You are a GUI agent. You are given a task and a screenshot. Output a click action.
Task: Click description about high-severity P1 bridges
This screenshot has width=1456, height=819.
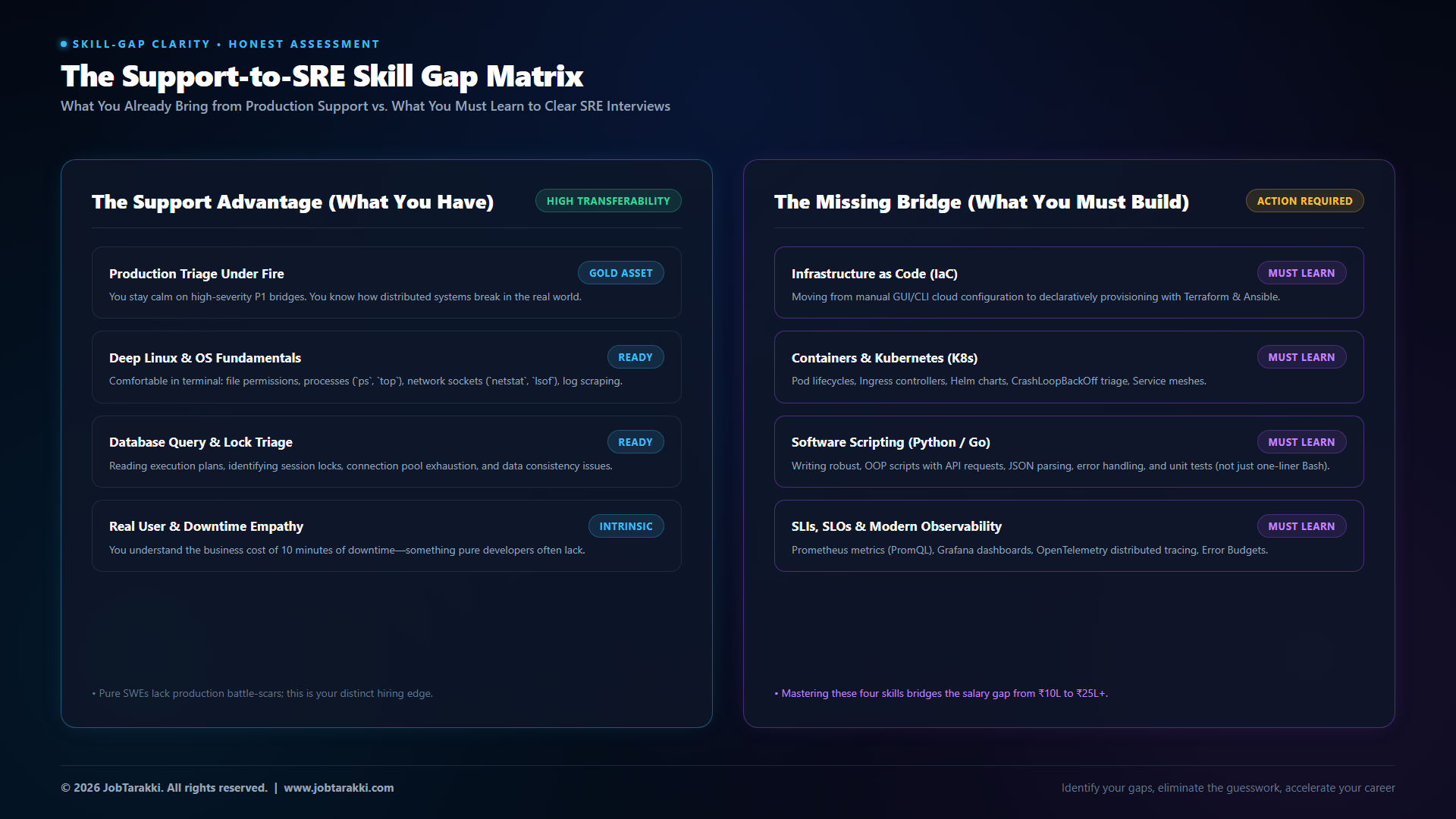[x=345, y=297]
